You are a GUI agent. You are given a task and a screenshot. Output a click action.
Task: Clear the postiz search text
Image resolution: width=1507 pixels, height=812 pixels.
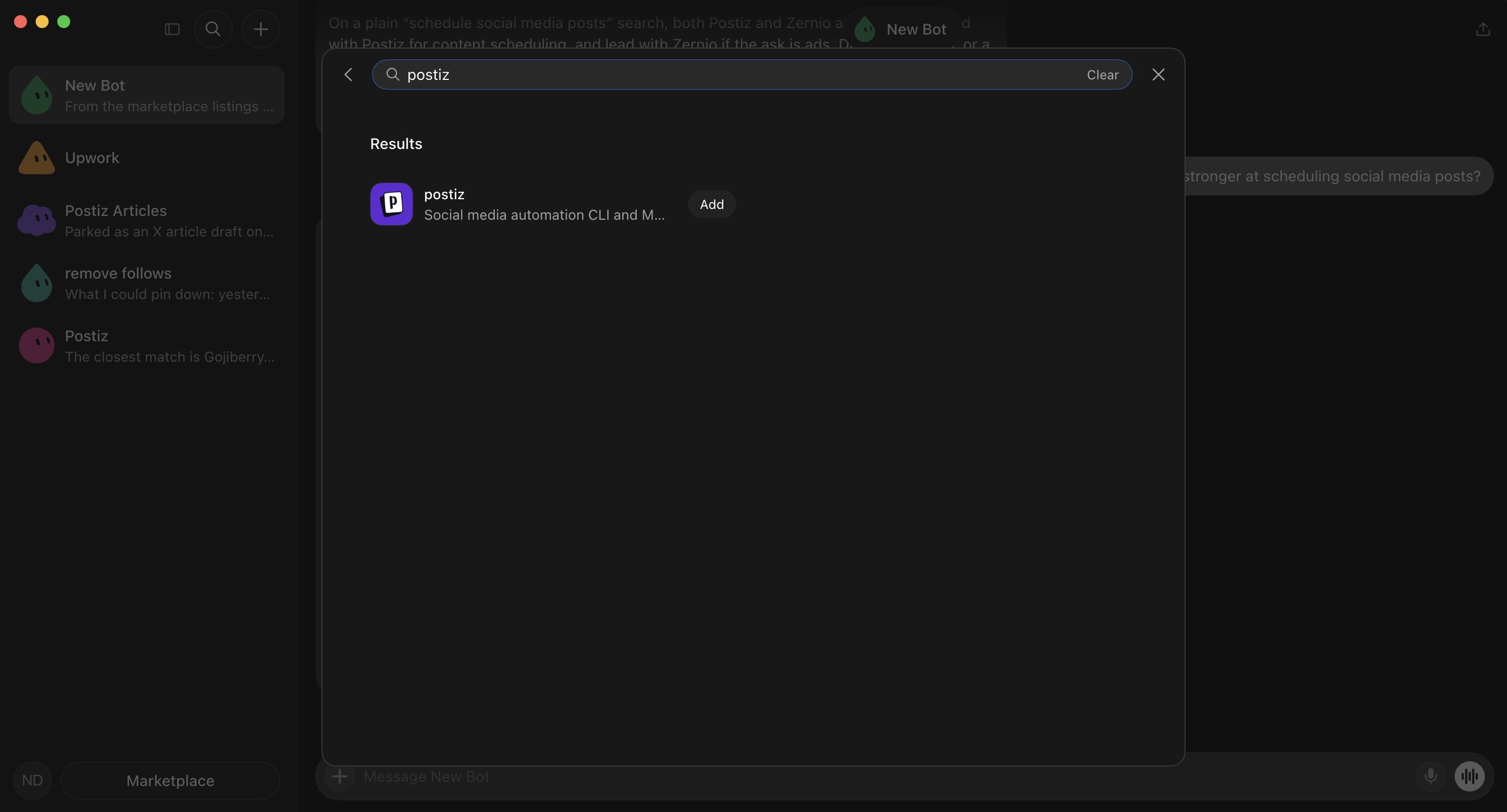click(x=1103, y=75)
